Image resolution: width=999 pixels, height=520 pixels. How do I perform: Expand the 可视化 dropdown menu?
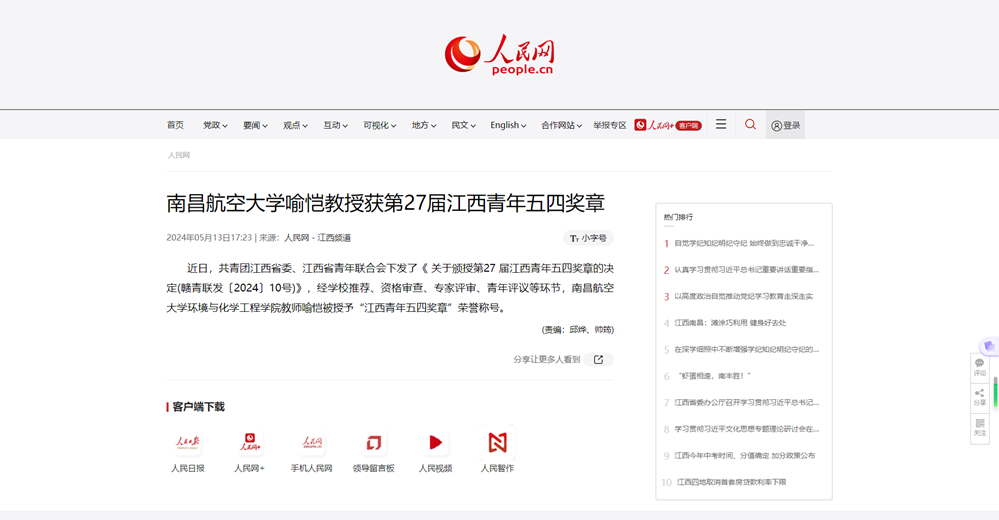[x=380, y=126]
